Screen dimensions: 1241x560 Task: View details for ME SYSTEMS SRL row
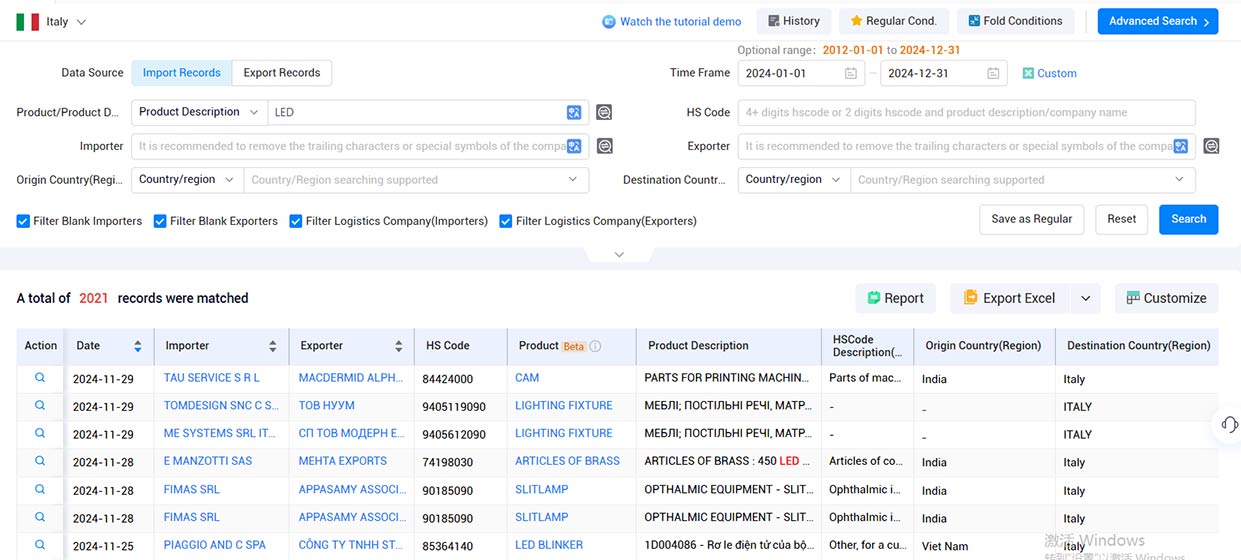click(x=40, y=434)
